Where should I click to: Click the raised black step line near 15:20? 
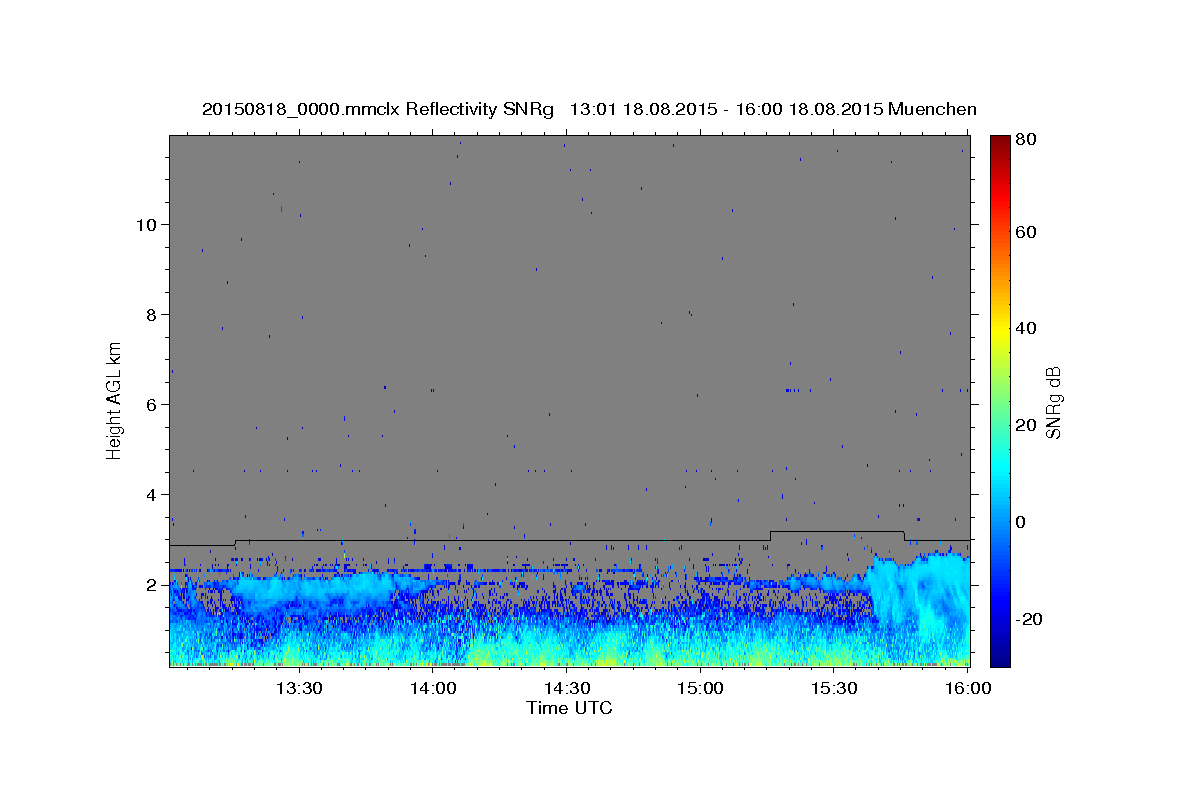[x=837, y=532]
